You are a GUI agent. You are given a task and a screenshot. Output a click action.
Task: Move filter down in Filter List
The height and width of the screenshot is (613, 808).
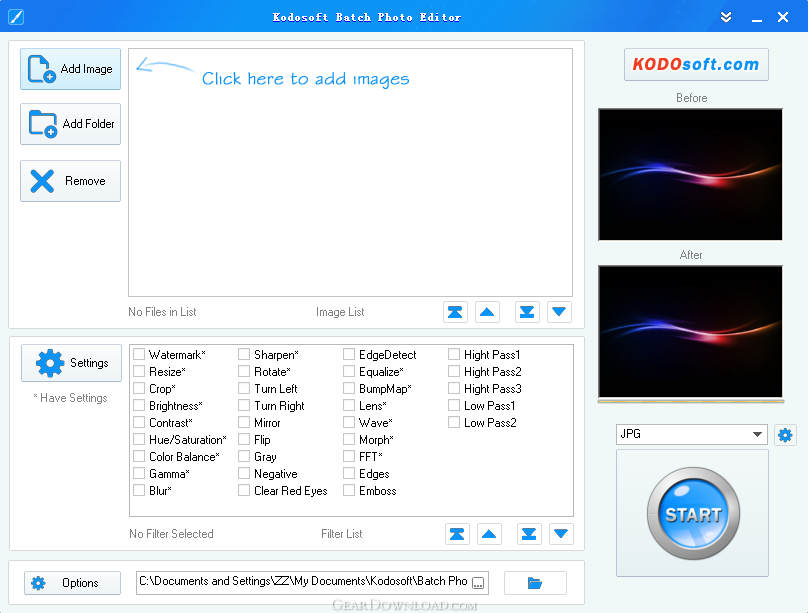click(561, 534)
